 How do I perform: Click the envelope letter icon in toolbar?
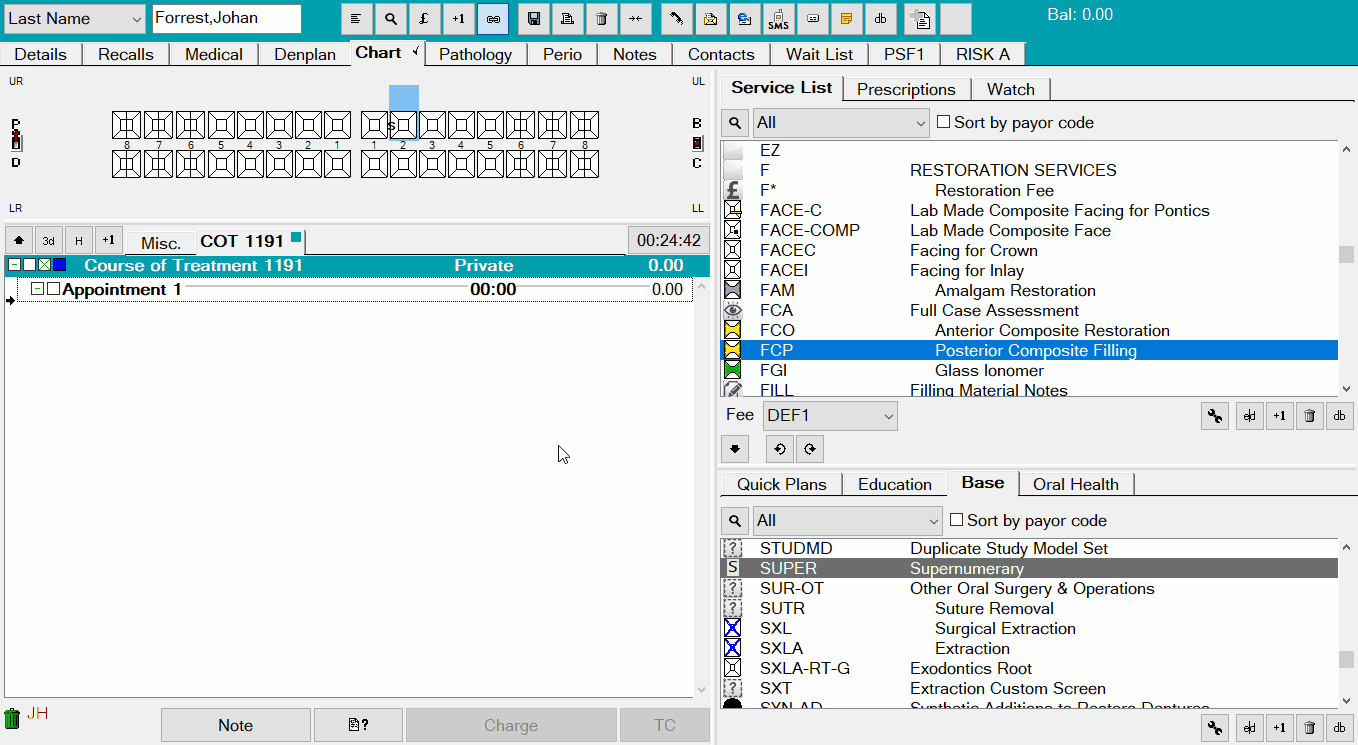[x=710, y=19]
